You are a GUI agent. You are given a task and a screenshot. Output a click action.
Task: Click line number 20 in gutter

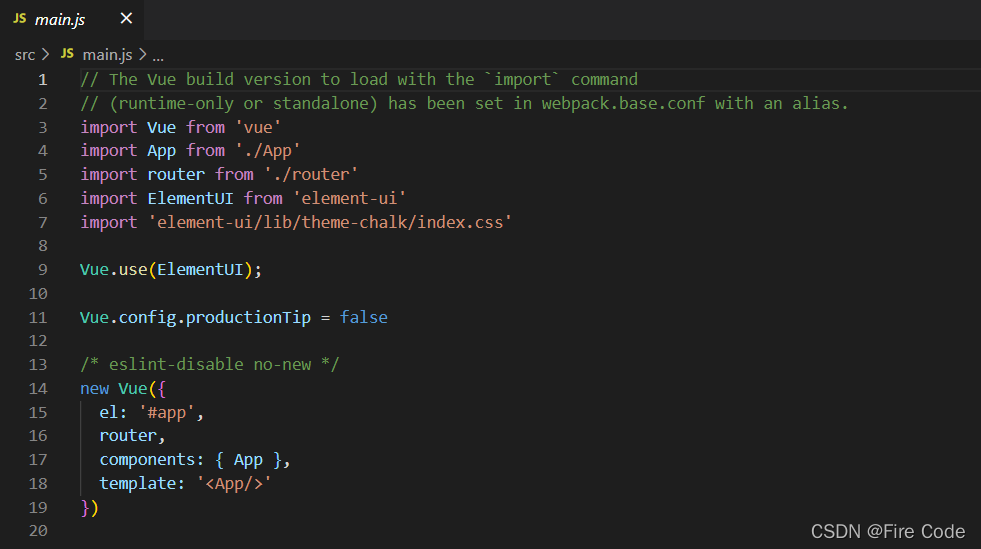coord(38,531)
